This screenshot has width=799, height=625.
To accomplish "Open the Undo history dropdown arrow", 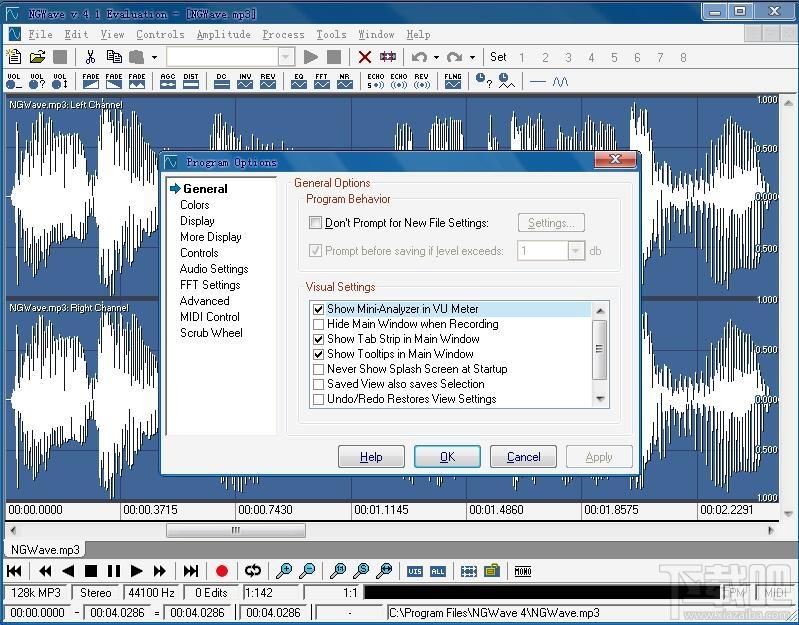I will [x=436, y=57].
